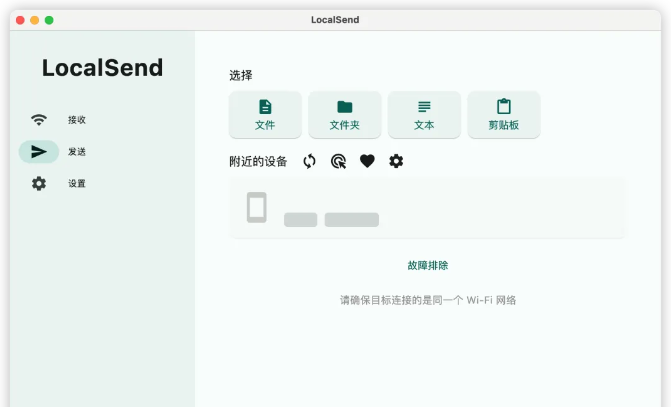671x407 pixels.
Task: Click the paper plane send icon in sidebar
Action: tap(39, 152)
